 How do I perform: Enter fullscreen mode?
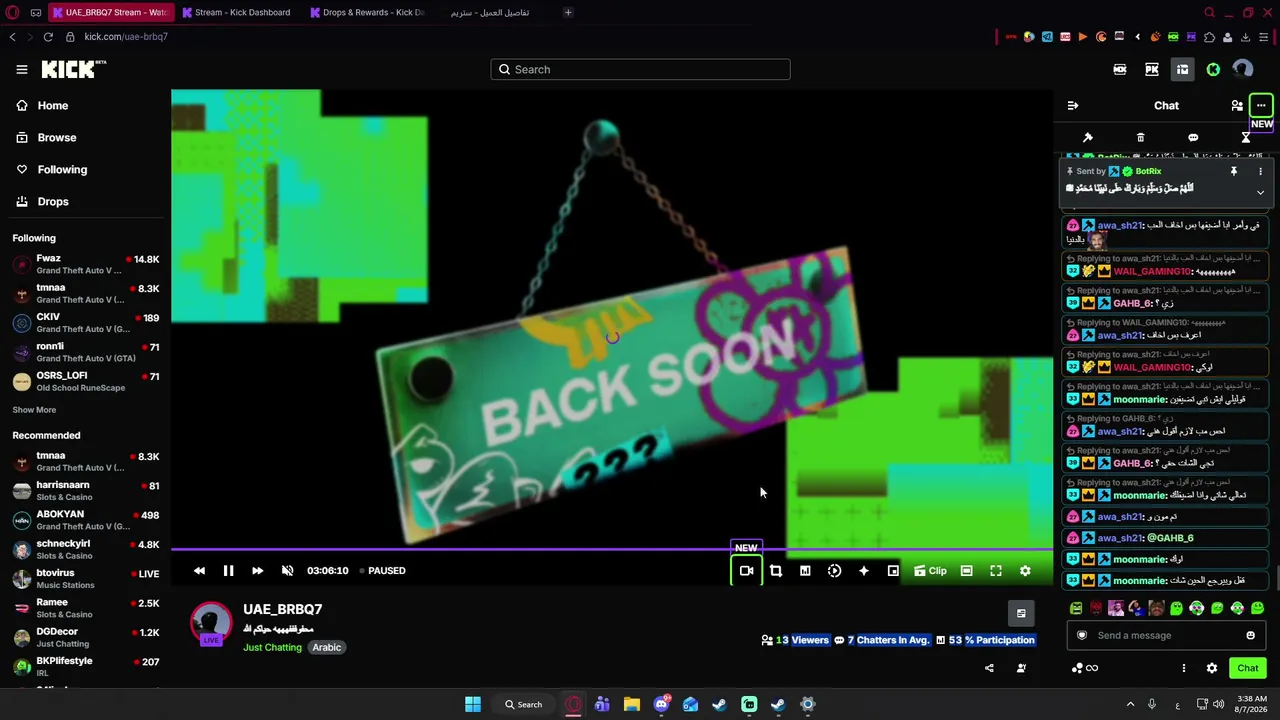tap(996, 570)
